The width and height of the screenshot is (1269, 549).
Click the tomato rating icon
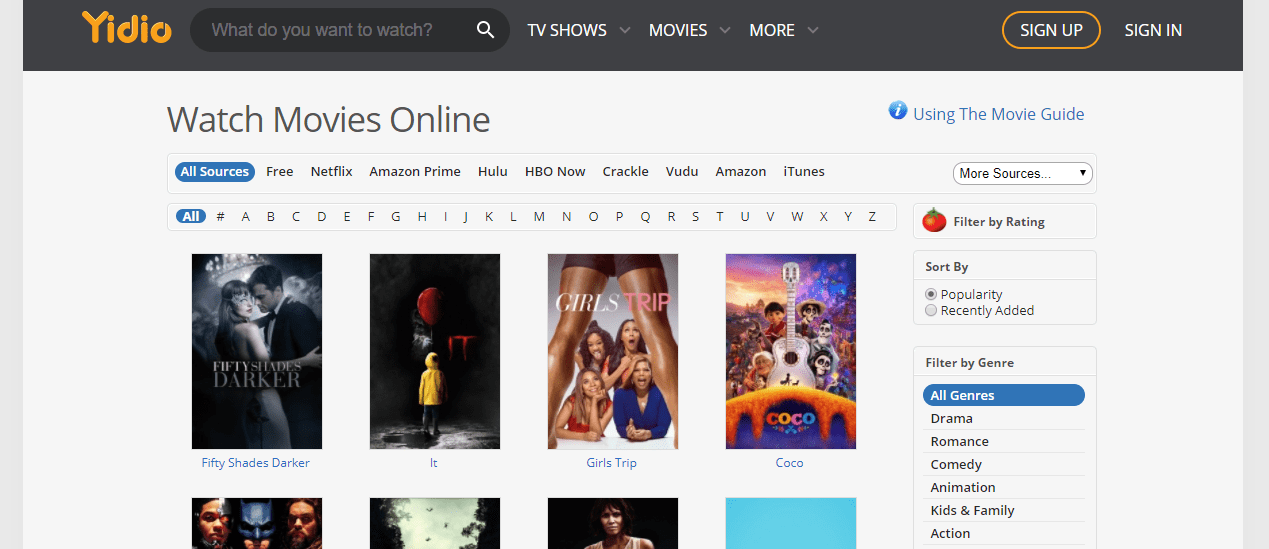(x=934, y=221)
